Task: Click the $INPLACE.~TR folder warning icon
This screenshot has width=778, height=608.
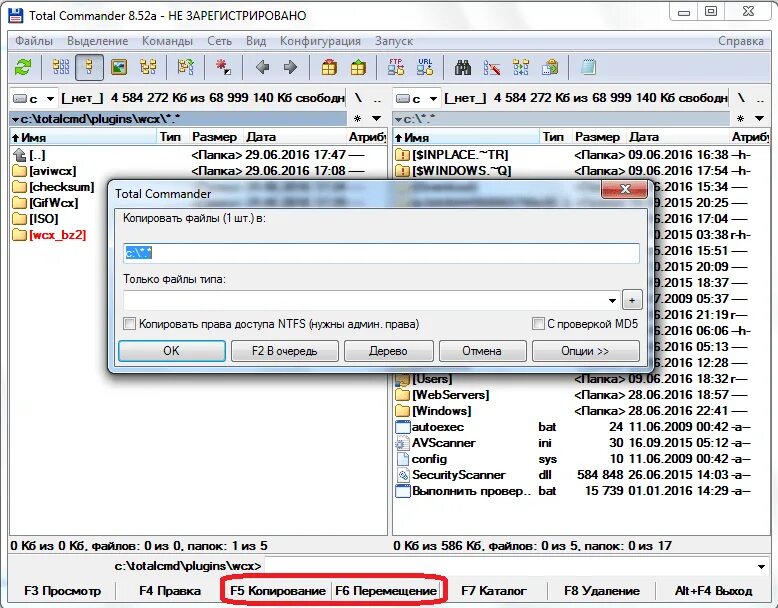Action: tap(402, 155)
